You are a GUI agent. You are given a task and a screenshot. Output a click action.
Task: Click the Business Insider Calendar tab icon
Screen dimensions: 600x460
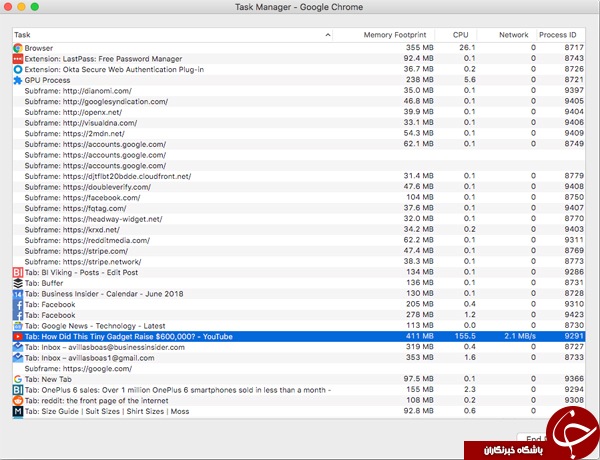[18, 294]
